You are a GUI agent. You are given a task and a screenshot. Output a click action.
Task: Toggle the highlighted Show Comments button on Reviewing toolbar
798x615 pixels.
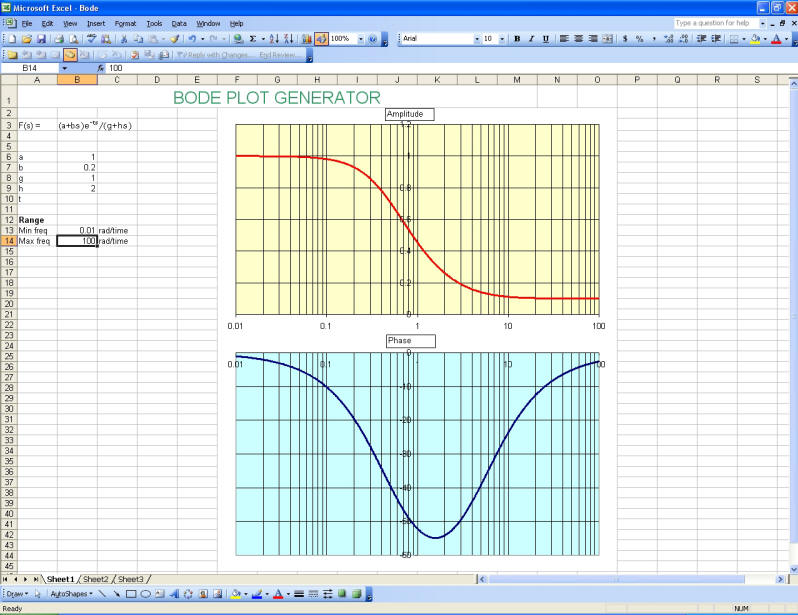[70, 54]
